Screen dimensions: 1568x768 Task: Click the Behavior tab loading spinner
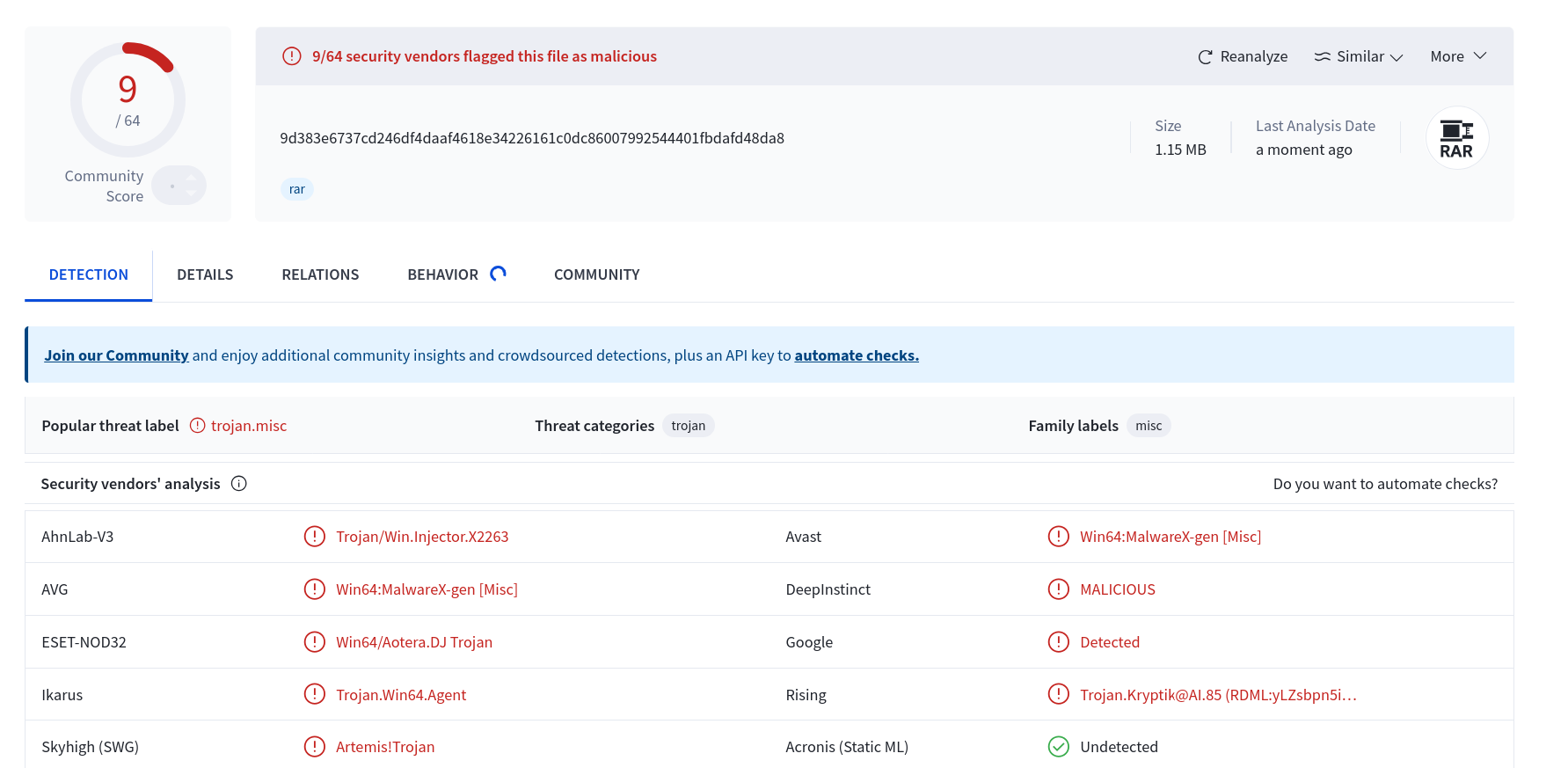click(x=498, y=274)
